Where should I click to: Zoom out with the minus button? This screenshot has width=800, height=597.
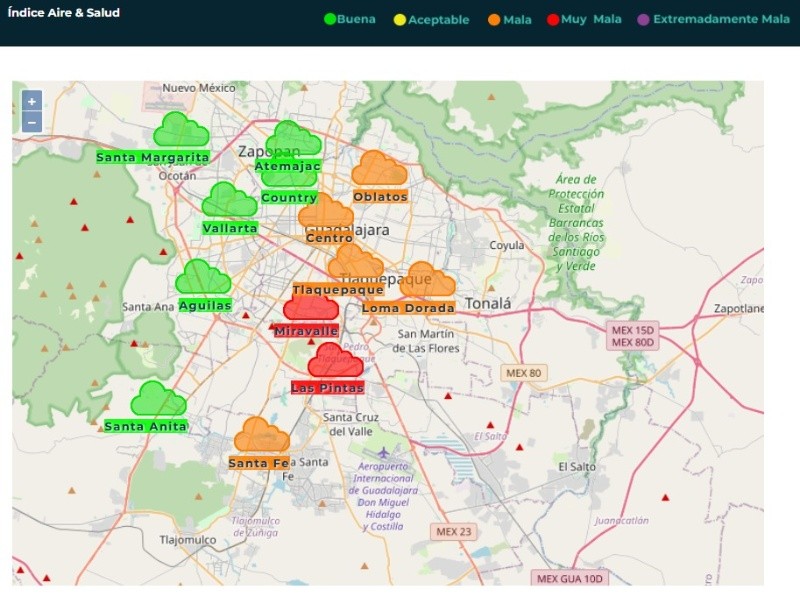click(x=32, y=122)
